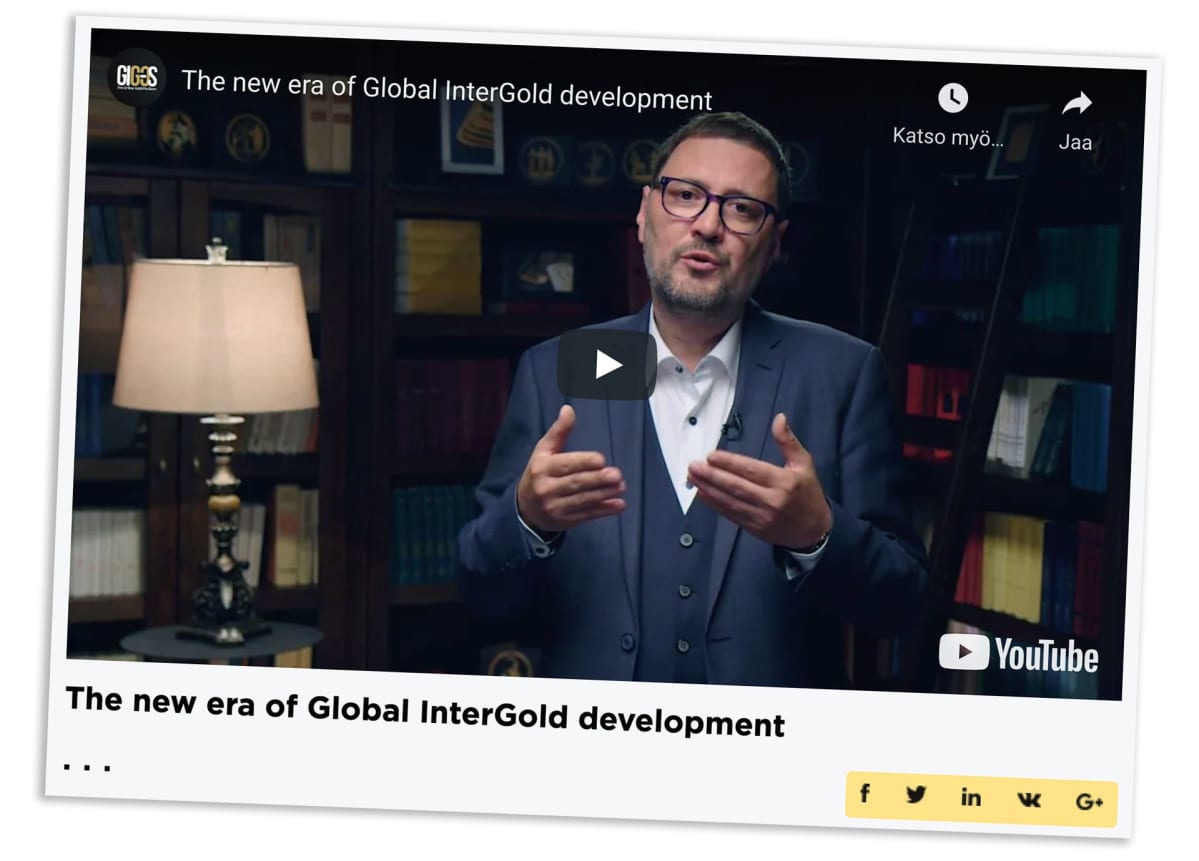Click the Jaa share arrow icon
This screenshot has height=861, width=1199.
click(1077, 103)
